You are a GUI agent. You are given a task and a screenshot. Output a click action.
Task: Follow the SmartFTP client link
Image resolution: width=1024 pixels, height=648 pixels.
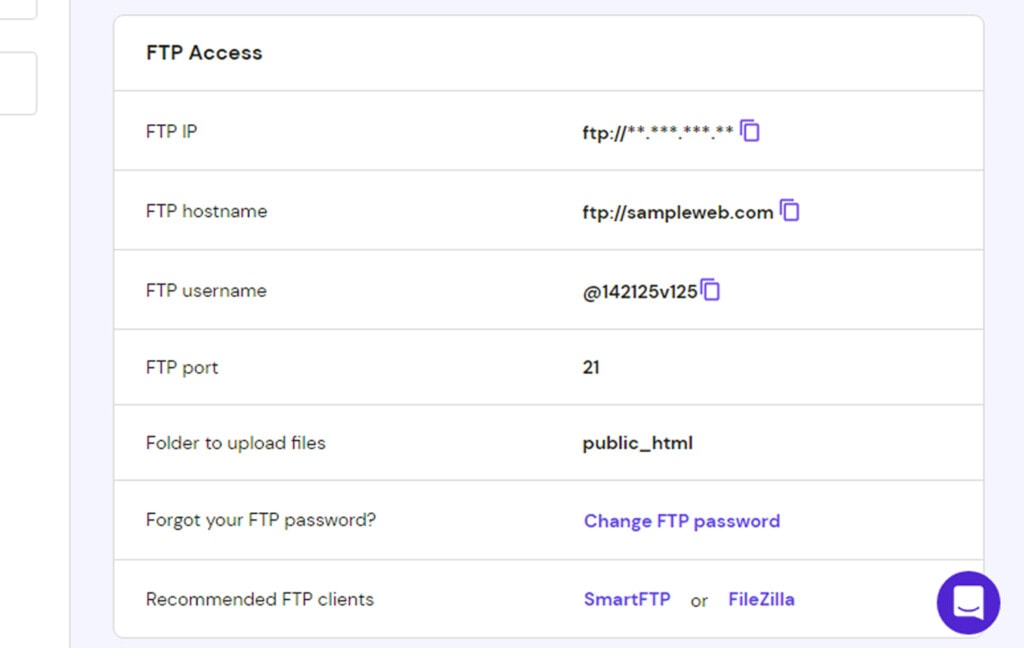[x=627, y=599]
